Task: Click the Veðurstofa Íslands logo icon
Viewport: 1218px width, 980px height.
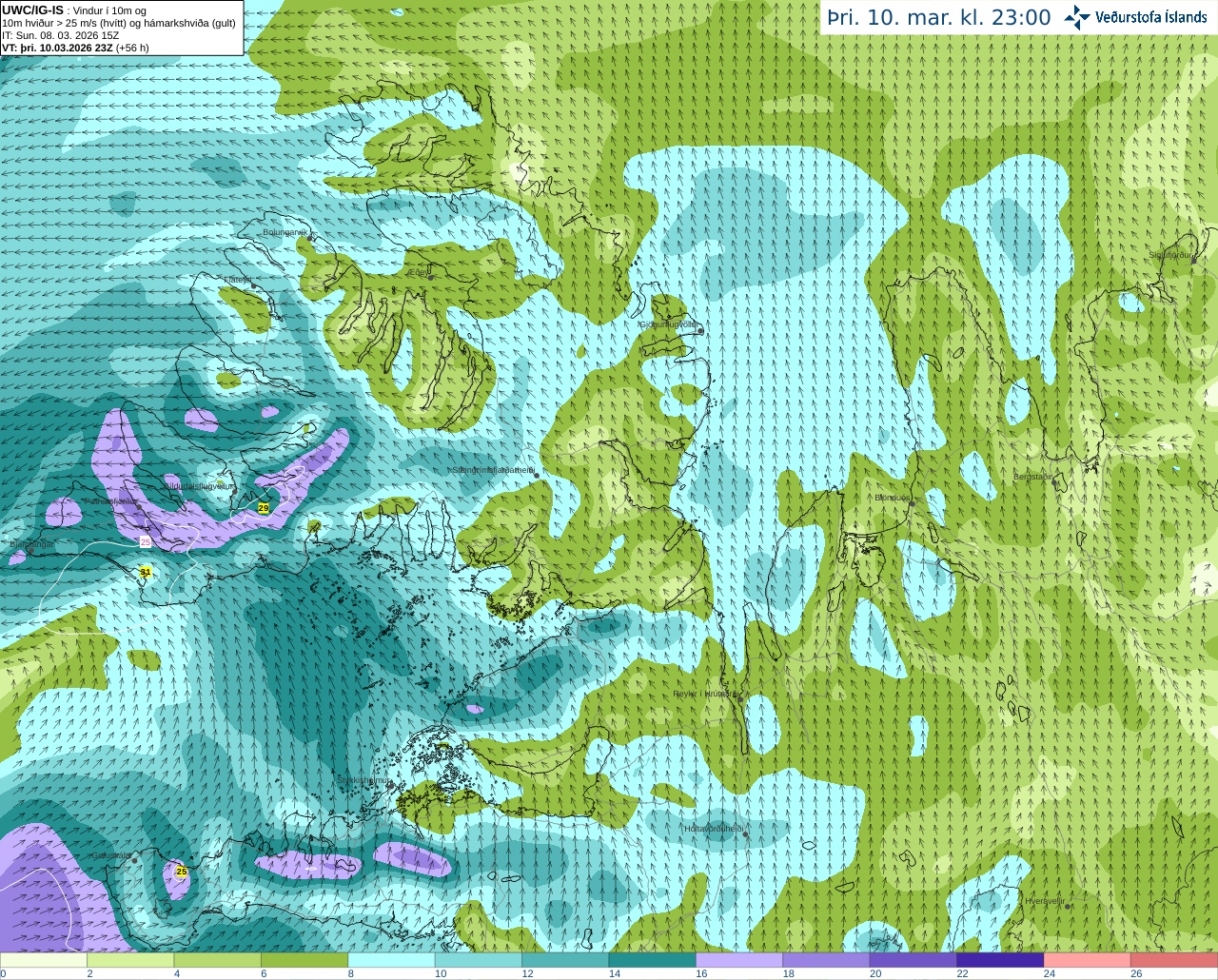Action: click(1077, 17)
